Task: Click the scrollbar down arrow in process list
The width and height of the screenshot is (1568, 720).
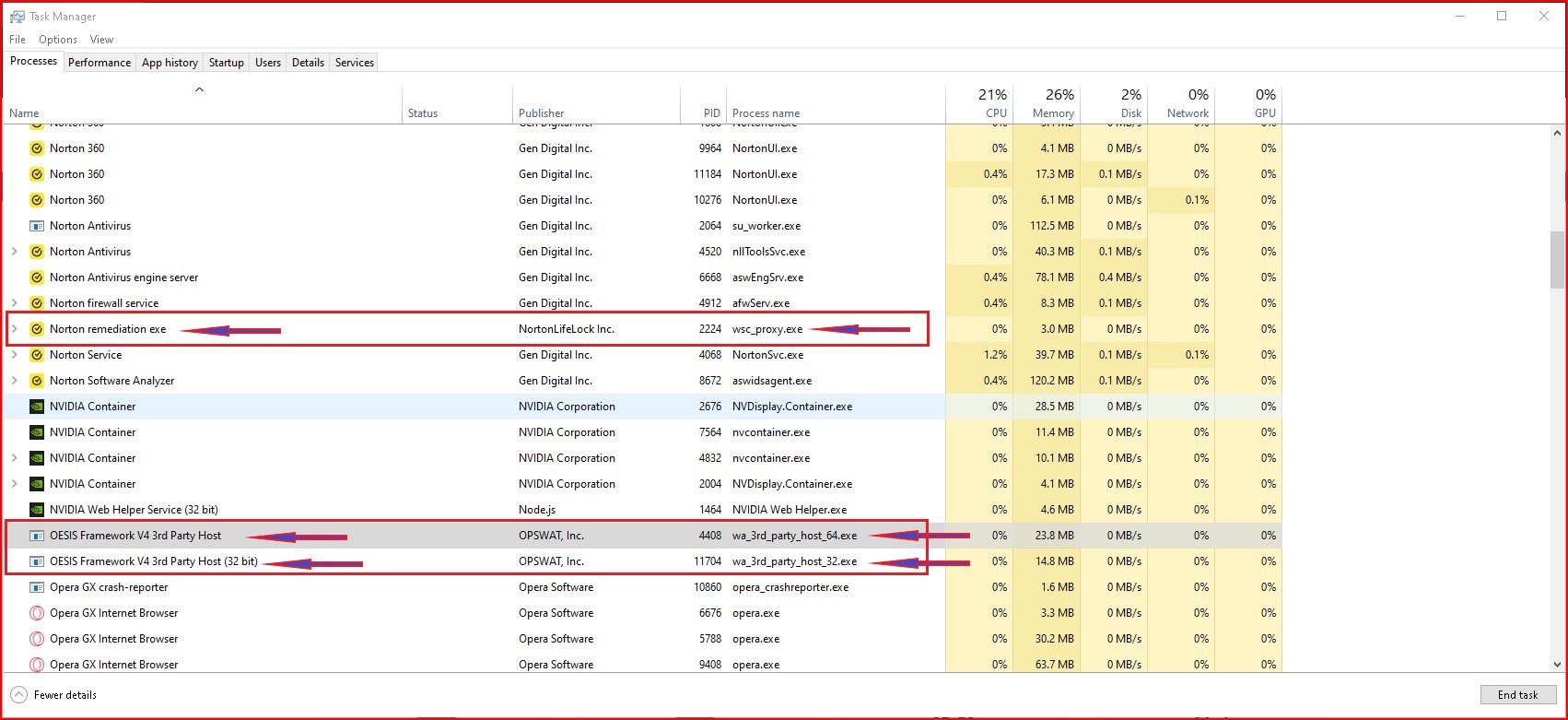Action: [x=1556, y=664]
